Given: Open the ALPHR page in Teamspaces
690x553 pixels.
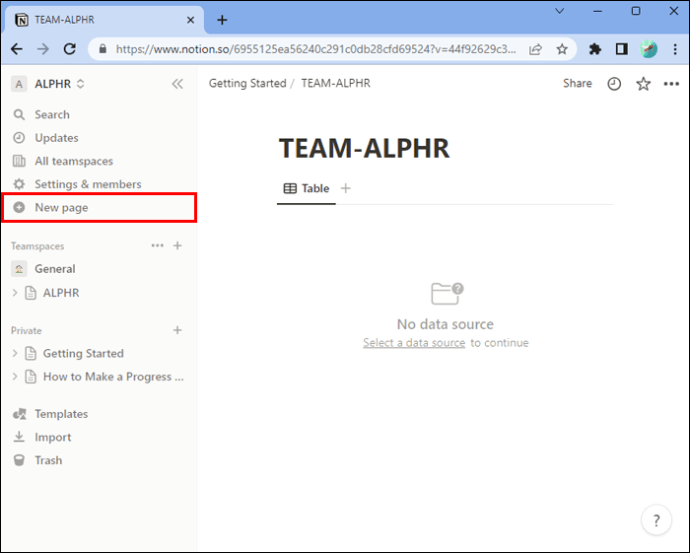Looking at the screenshot, I should (61, 293).
